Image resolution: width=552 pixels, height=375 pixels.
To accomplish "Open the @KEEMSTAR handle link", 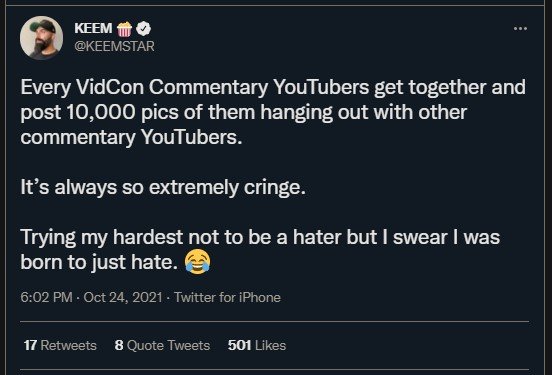I will tap(114, 46).
